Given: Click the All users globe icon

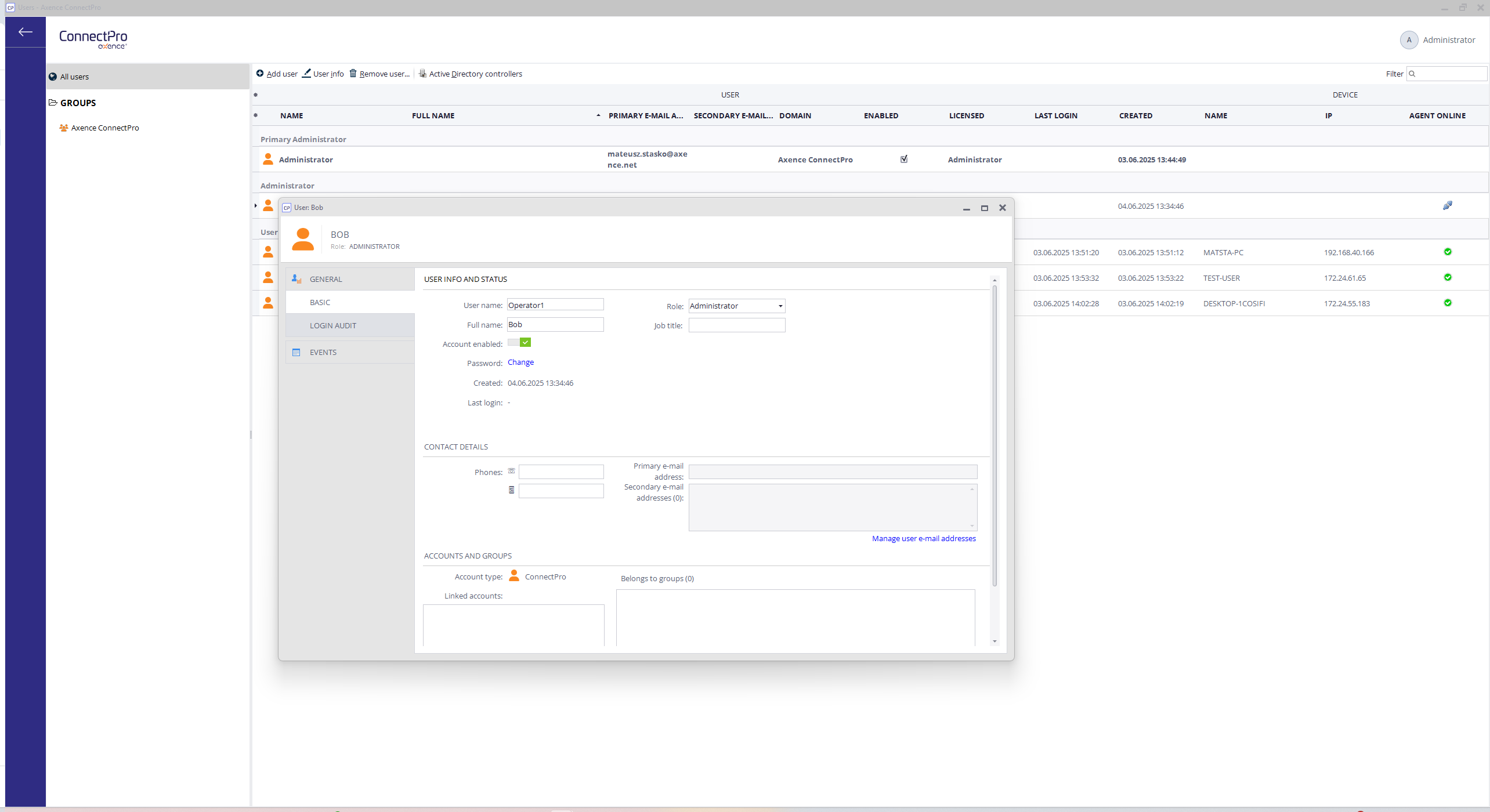Looking at the screenshot, I should pos(53,77).
